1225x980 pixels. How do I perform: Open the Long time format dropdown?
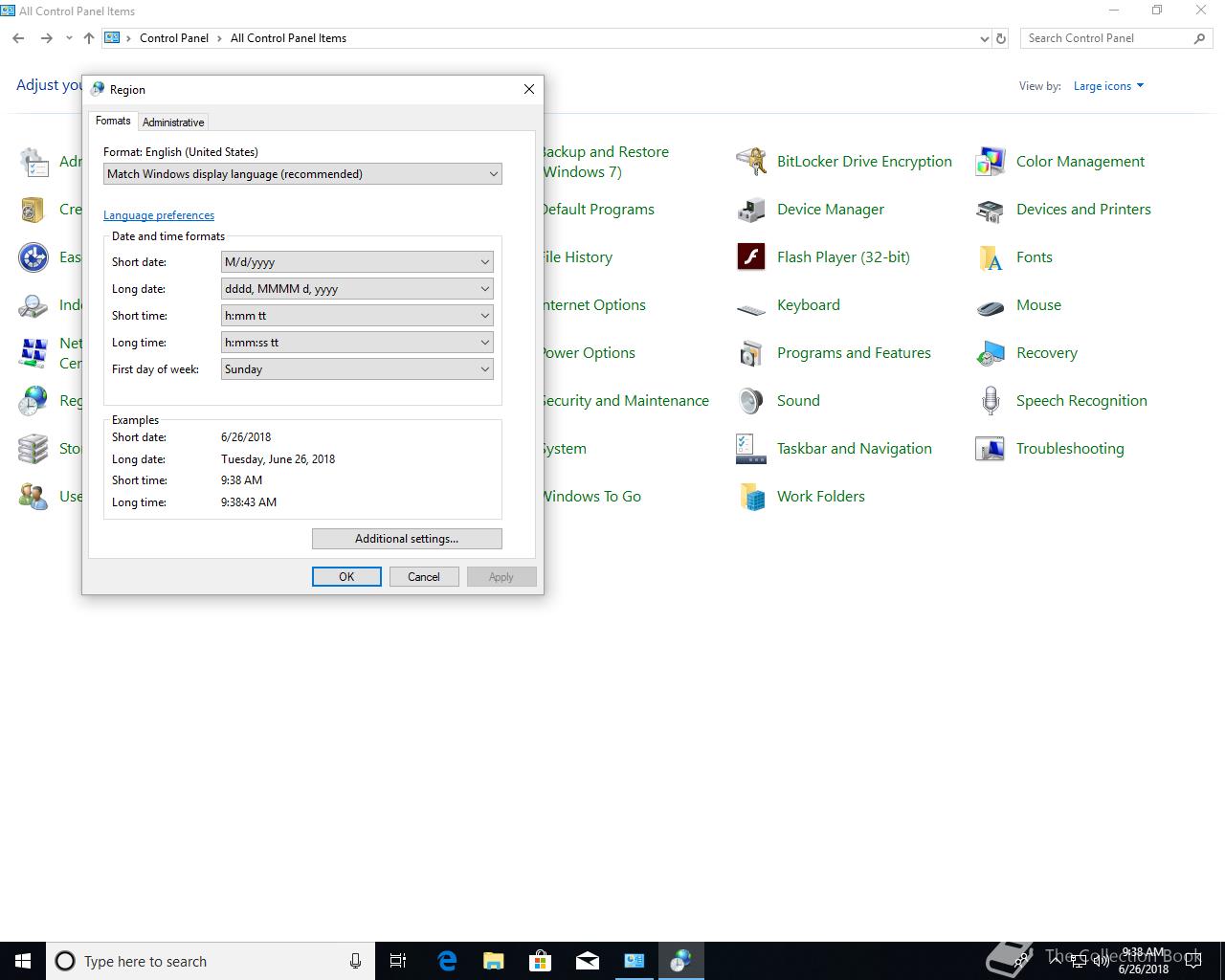(357, 343)
